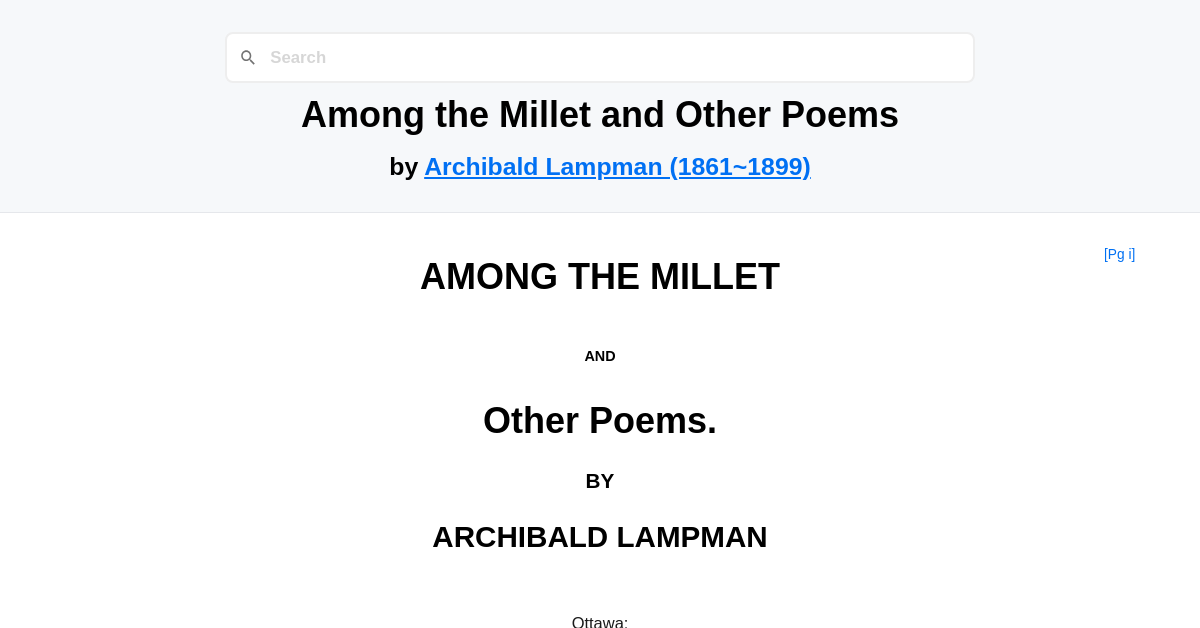
Task: Place cursor in the Search box
Action: coord(600,57)
